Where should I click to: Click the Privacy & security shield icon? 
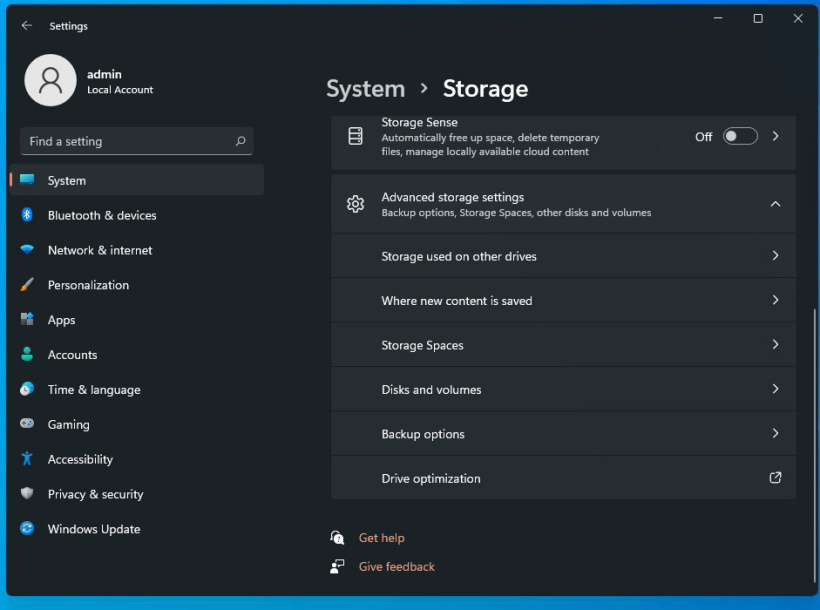[27, 494]
